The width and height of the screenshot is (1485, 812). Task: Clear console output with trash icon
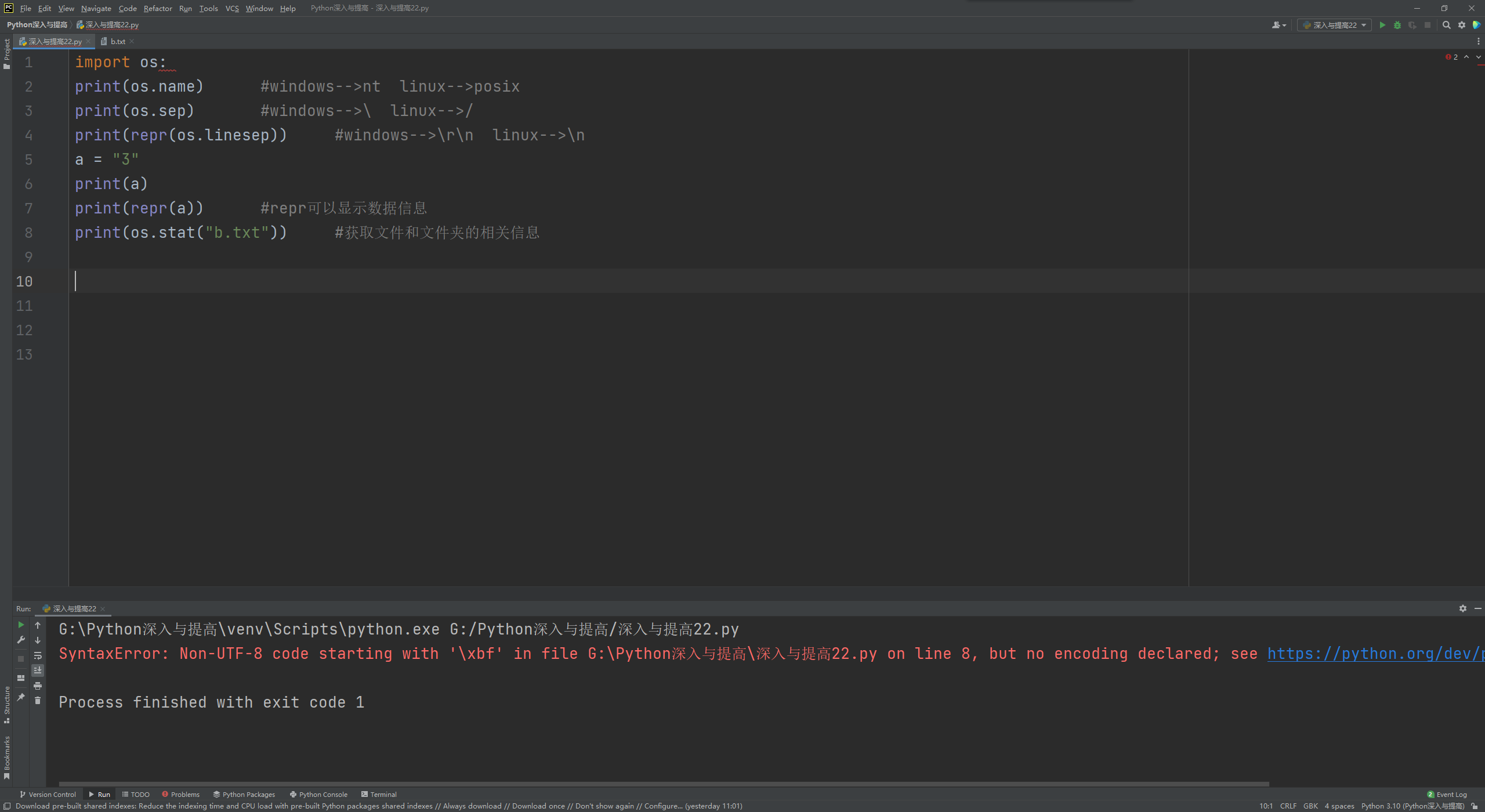click(38, 701)
